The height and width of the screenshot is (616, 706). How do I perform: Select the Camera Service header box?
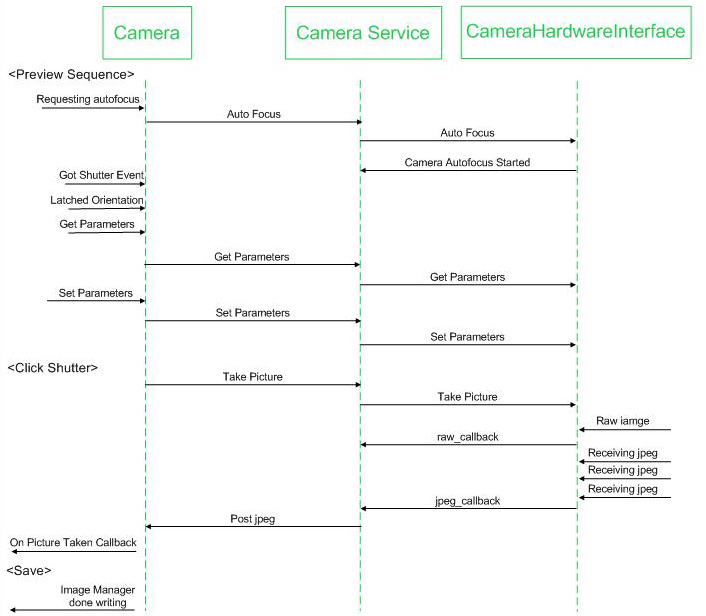click(362, 33)
